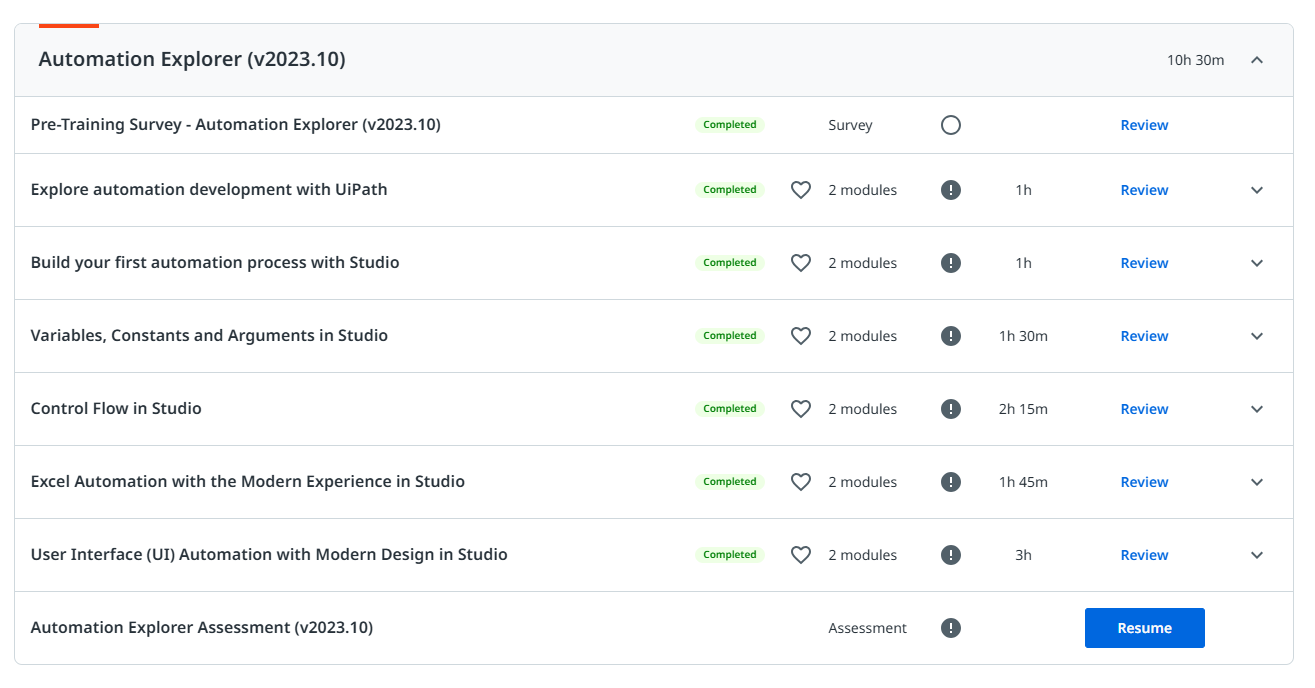Click '2 modules' in Excel Automation row

tap(862, 482)
